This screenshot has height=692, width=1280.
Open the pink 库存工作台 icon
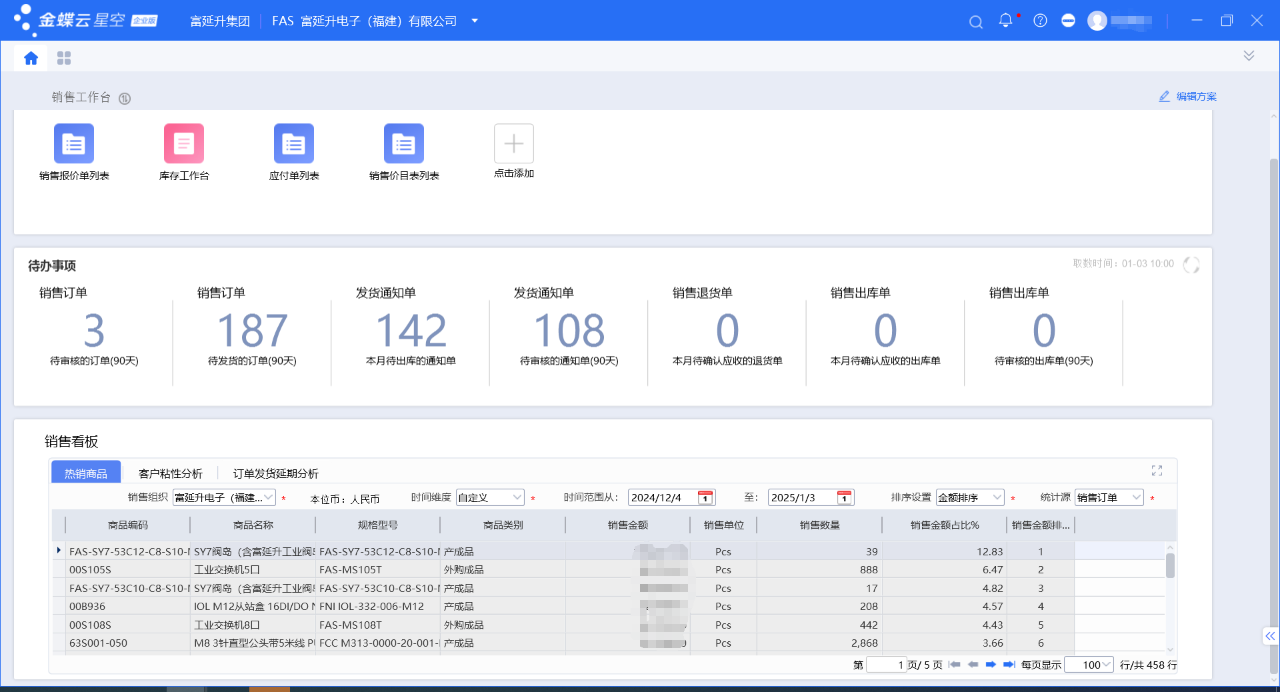184,144
